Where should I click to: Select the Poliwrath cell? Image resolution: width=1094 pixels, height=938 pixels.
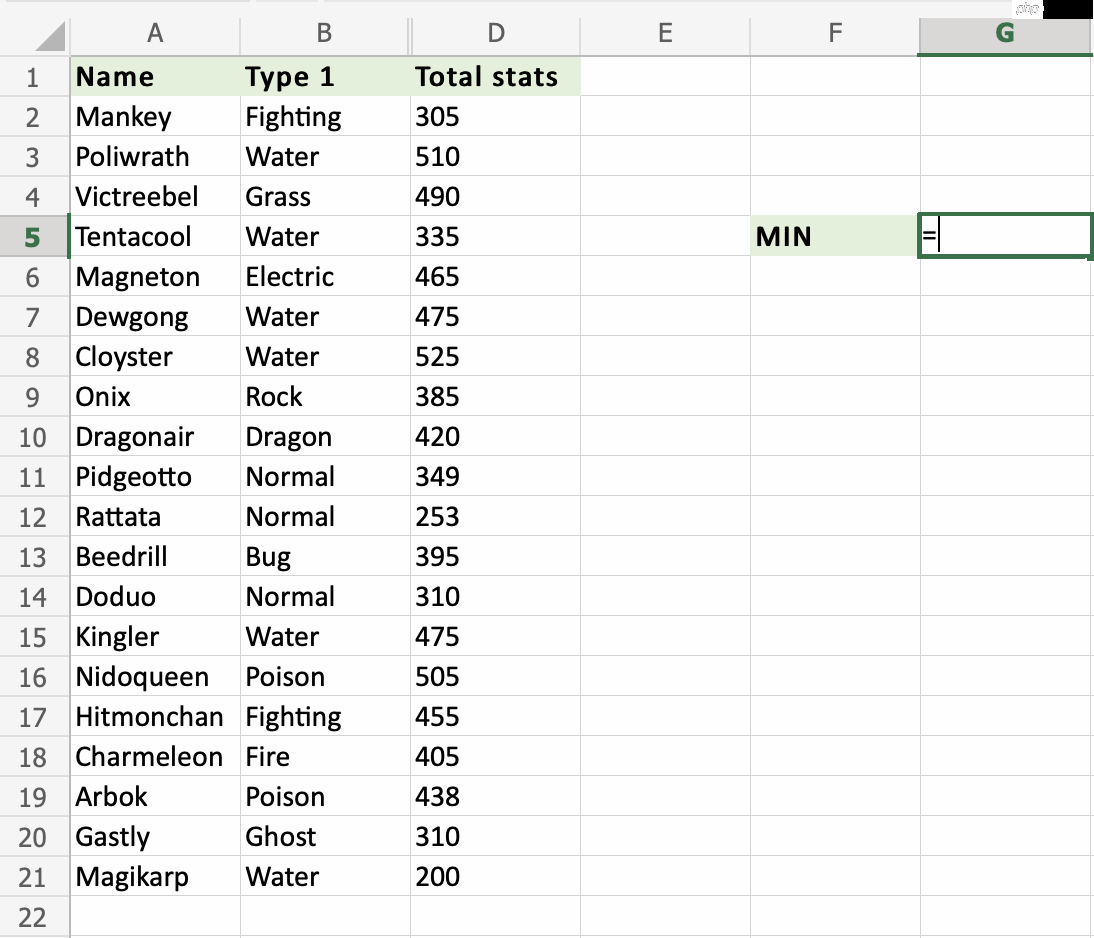click(155, 156)
